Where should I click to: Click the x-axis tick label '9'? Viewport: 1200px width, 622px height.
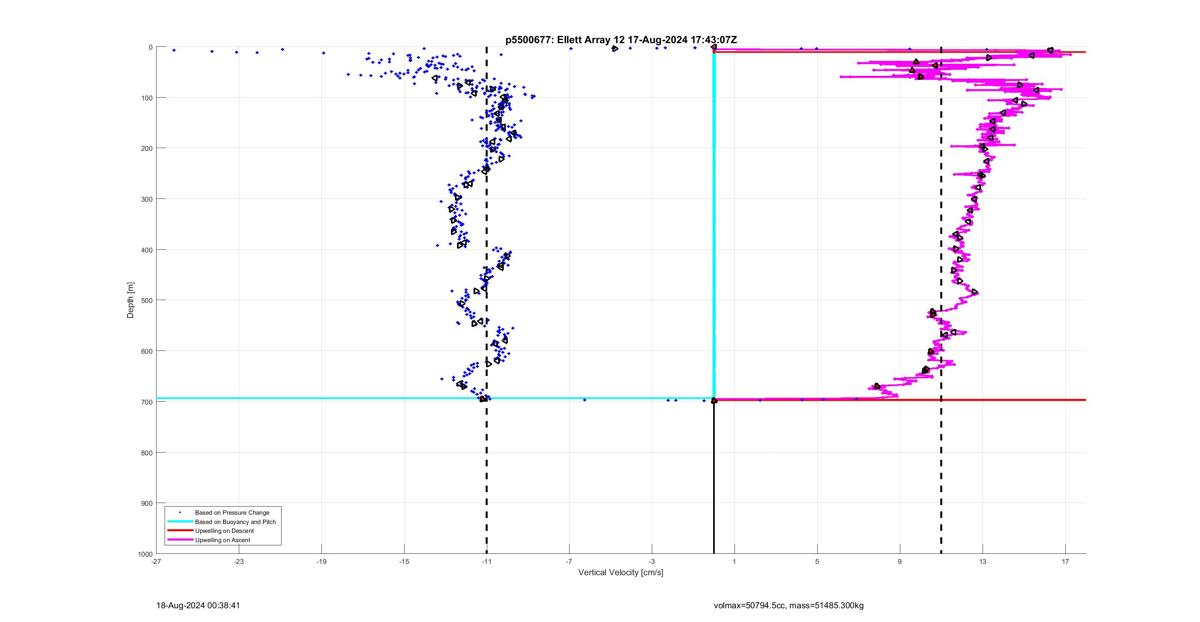coord(900,561)
